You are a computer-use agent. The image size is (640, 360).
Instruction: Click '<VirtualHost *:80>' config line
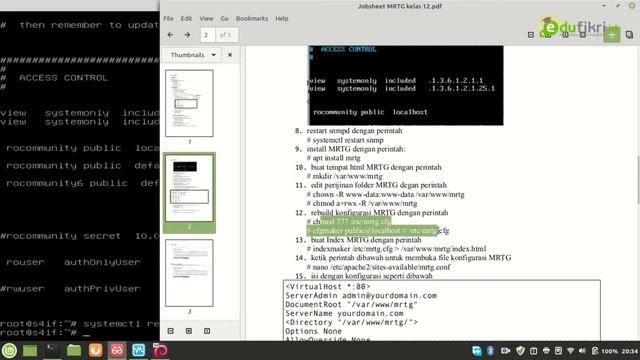point(327,287)
